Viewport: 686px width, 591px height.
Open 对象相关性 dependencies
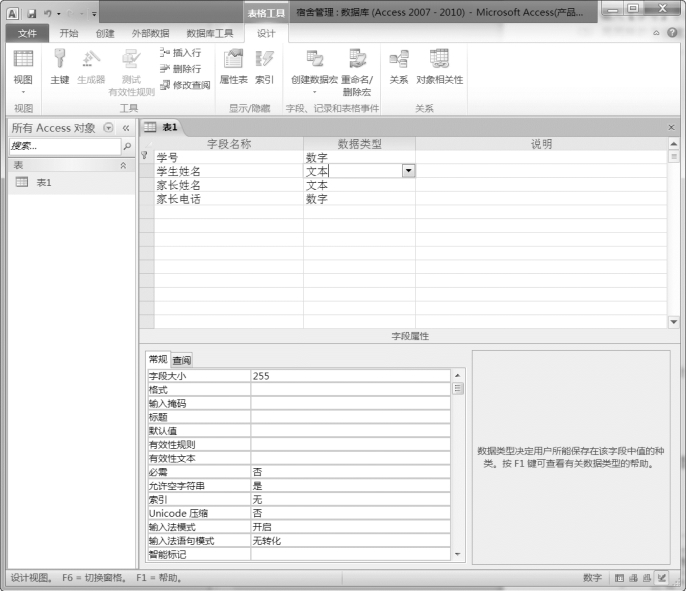pyautogui.click(x=439, y=66)
